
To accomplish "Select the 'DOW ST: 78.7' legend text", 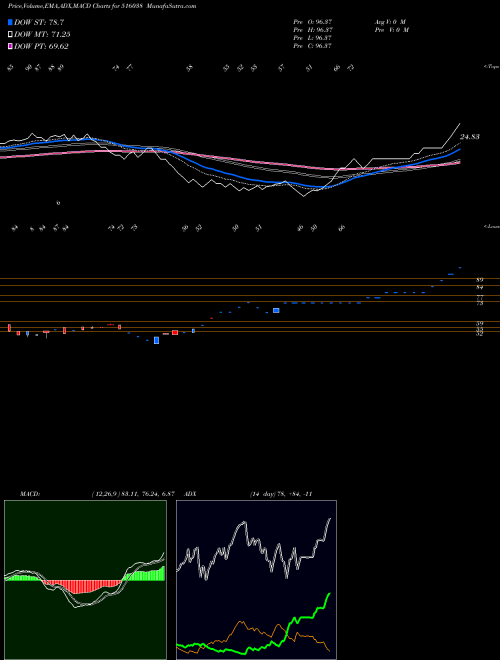I will (39, 22).
